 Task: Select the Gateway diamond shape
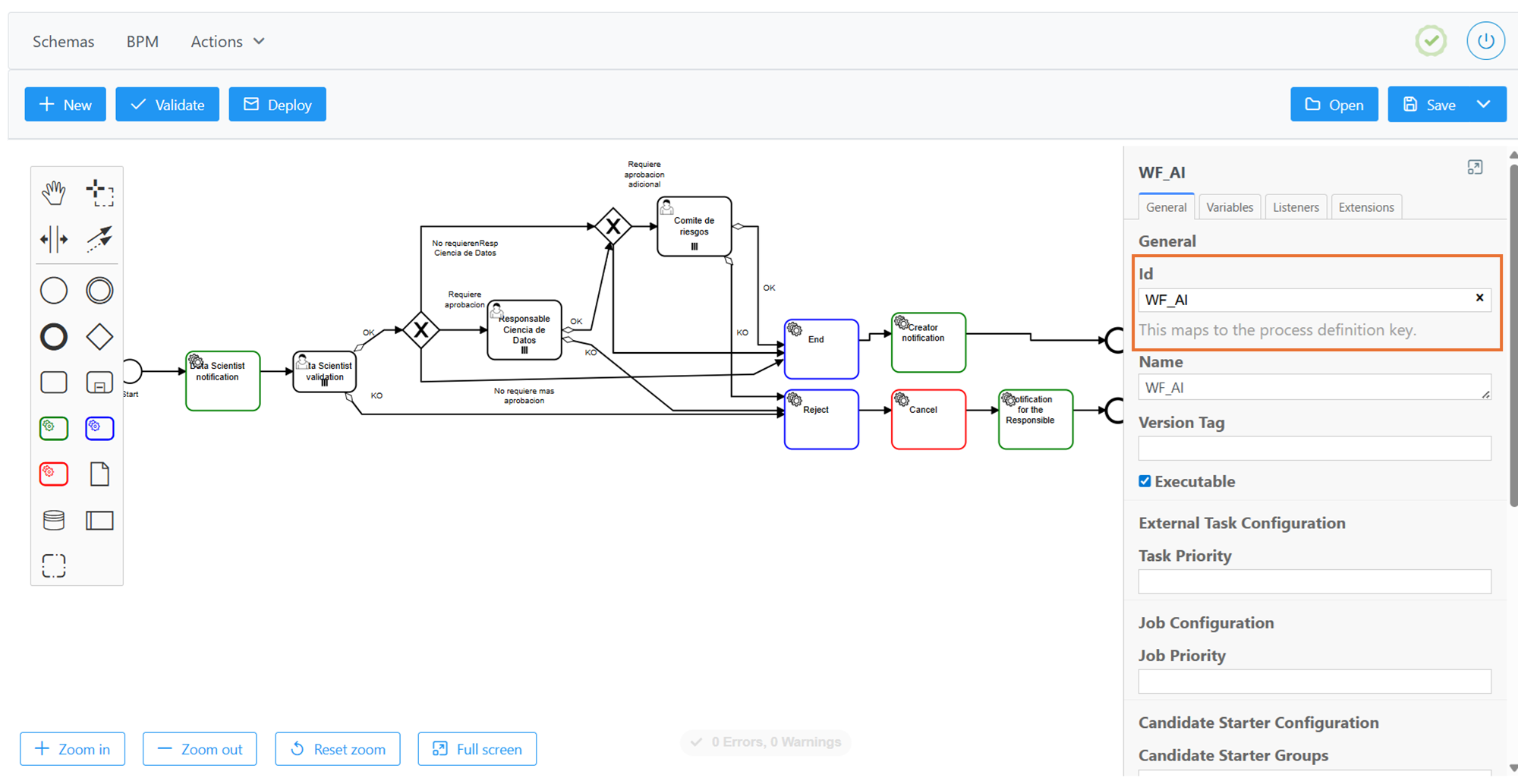(x=99, y=336)
